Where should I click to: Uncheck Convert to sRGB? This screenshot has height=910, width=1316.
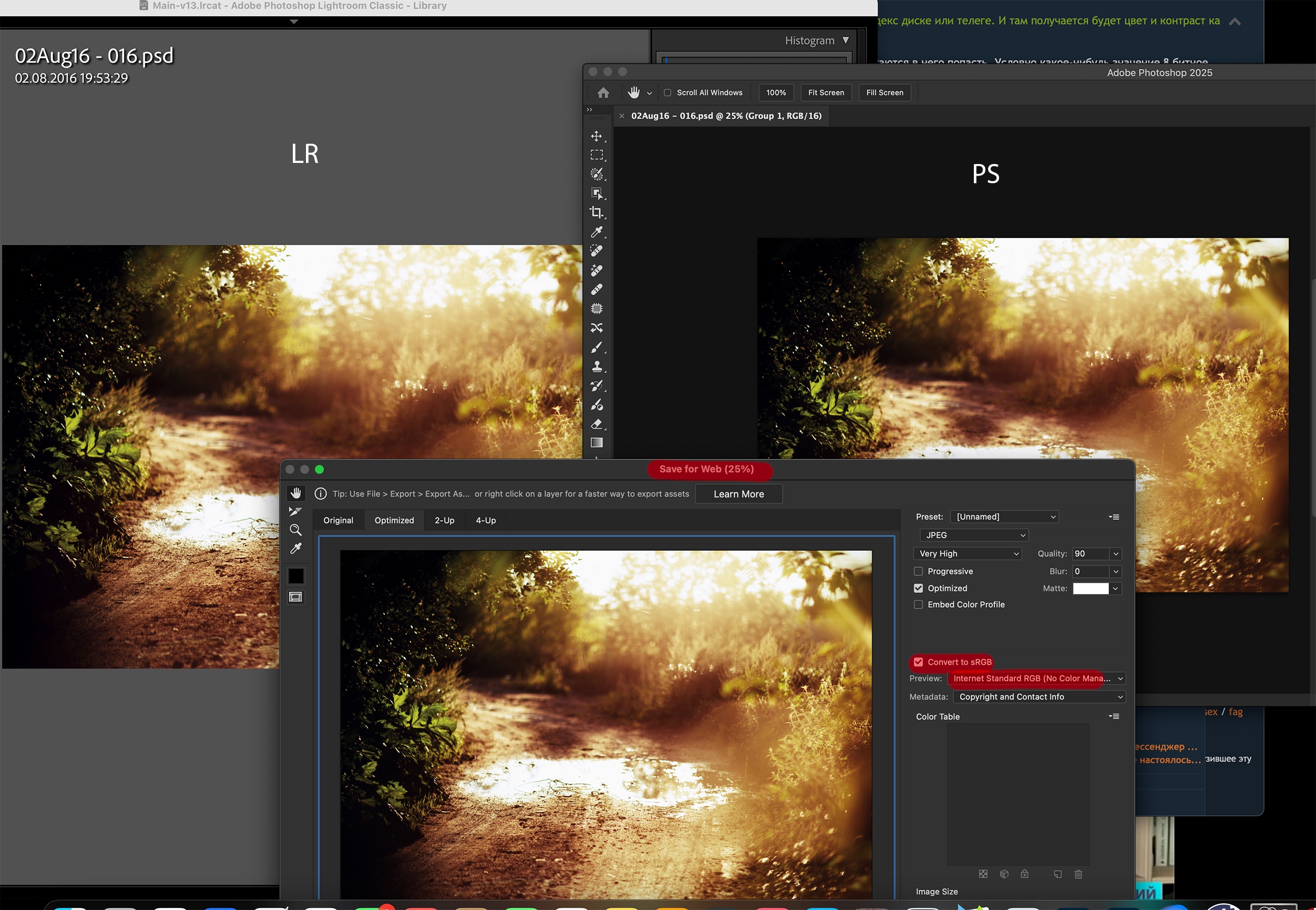coord(918,662)
